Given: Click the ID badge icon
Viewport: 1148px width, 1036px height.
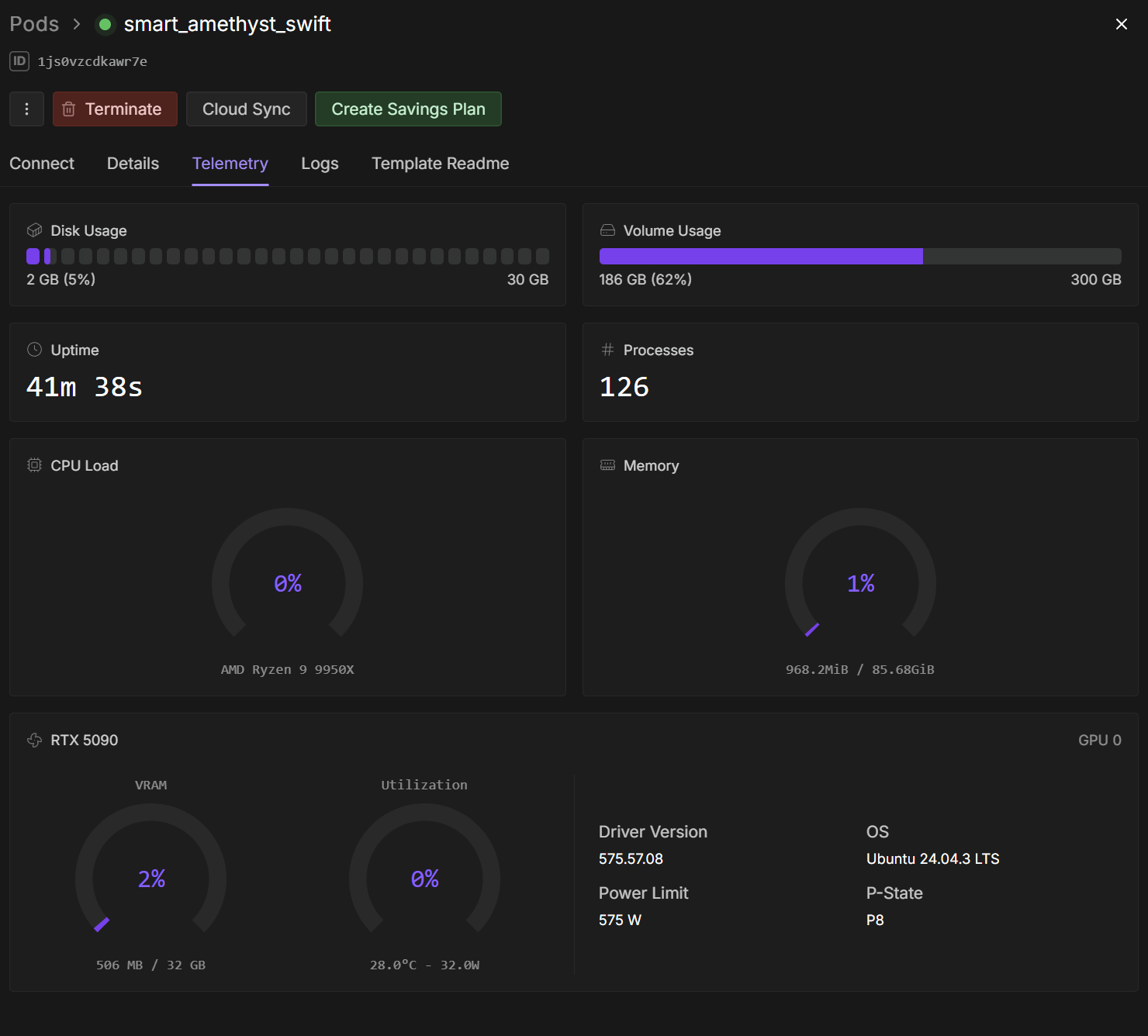Looking at the screenshot, I should [19, 60].
